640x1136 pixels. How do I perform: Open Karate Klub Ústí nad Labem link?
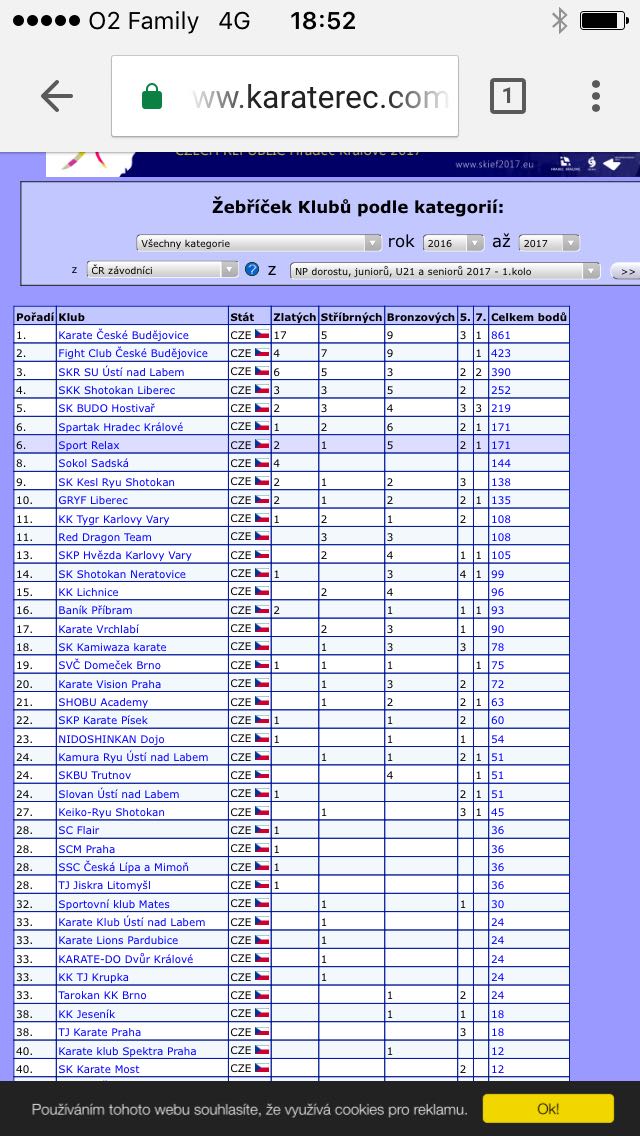pyautogui.click(x=131, y=922)
